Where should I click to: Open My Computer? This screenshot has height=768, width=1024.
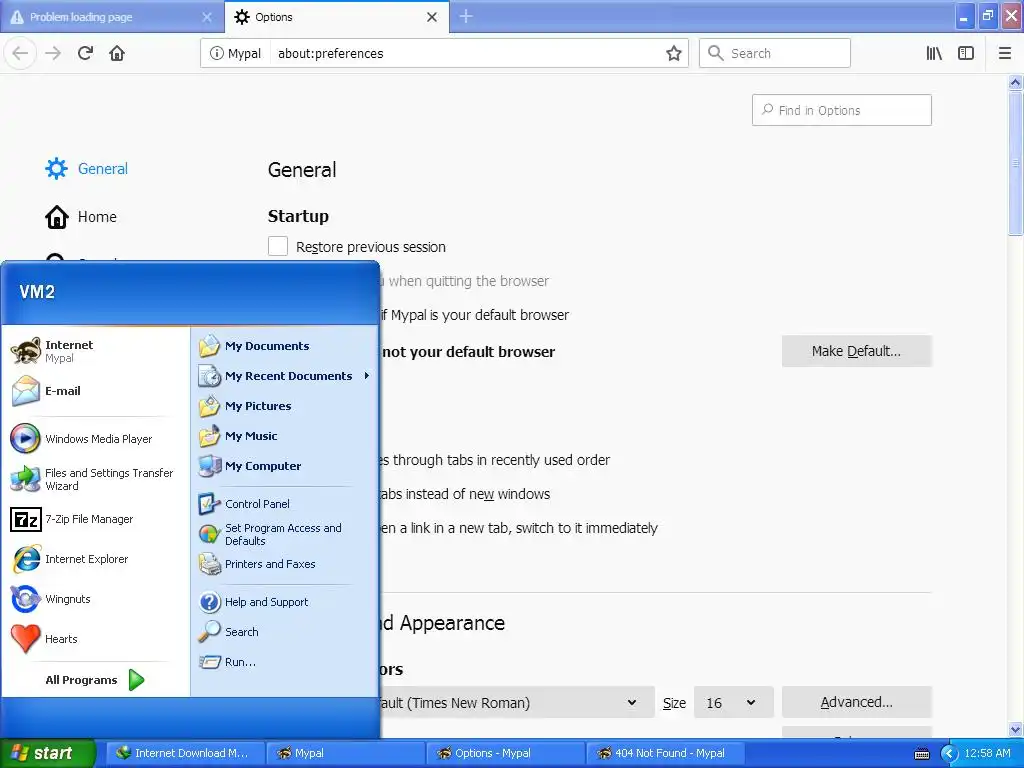coord(285,466)
